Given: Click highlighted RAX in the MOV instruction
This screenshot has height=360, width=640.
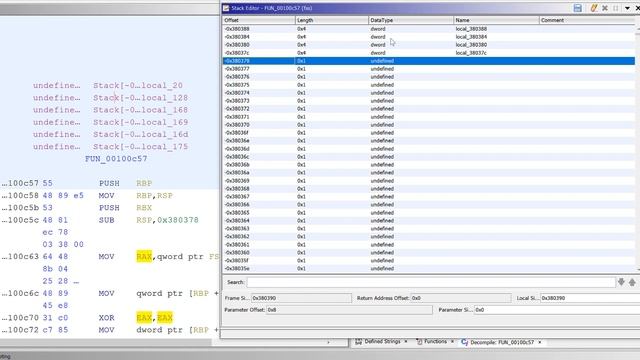Looking at the screenshot, I should 144,257.
